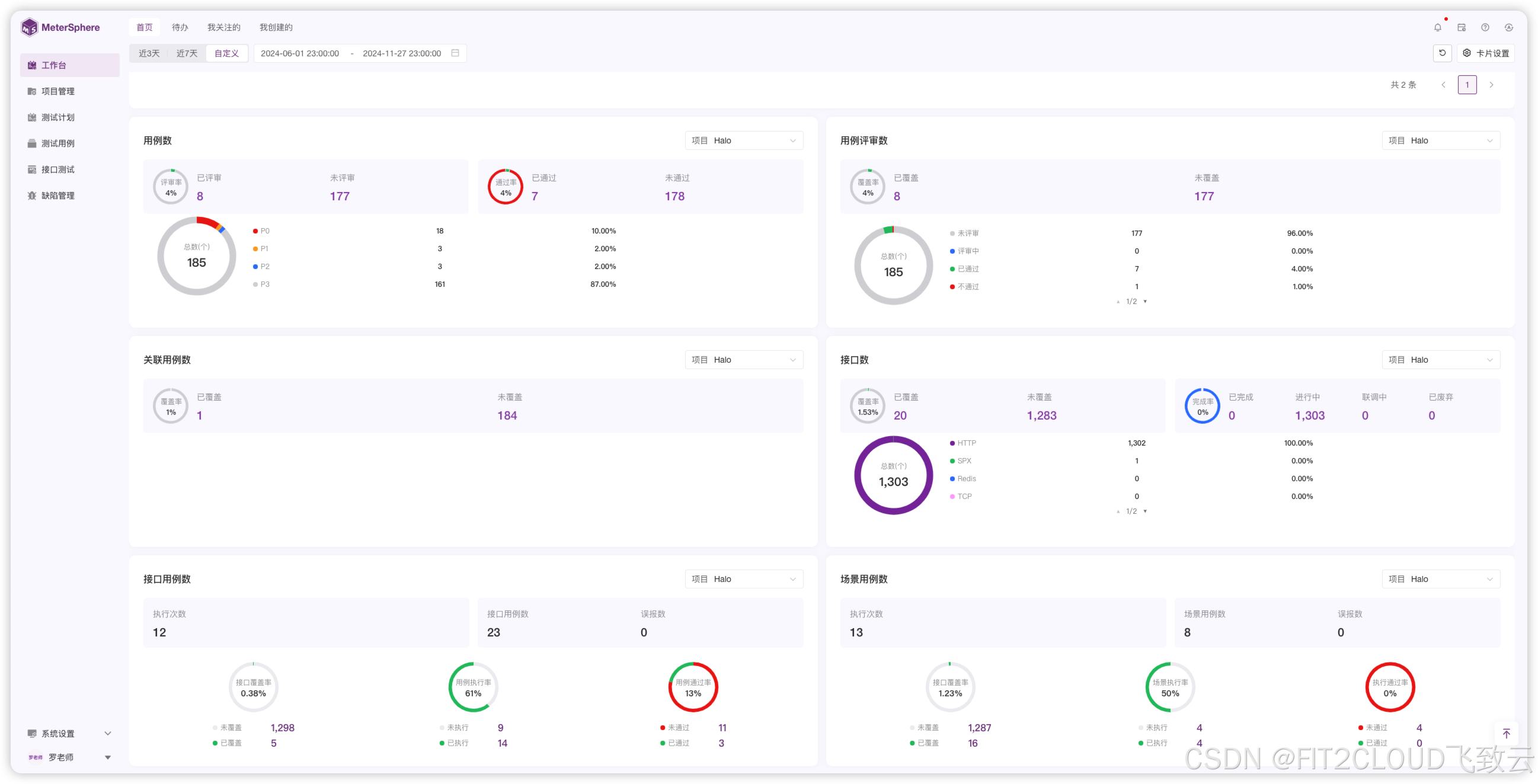This screenshot has height=784, width=1538.
Task: Click the 场景执行率 50% ring
Action: (x=1169, y=687)
